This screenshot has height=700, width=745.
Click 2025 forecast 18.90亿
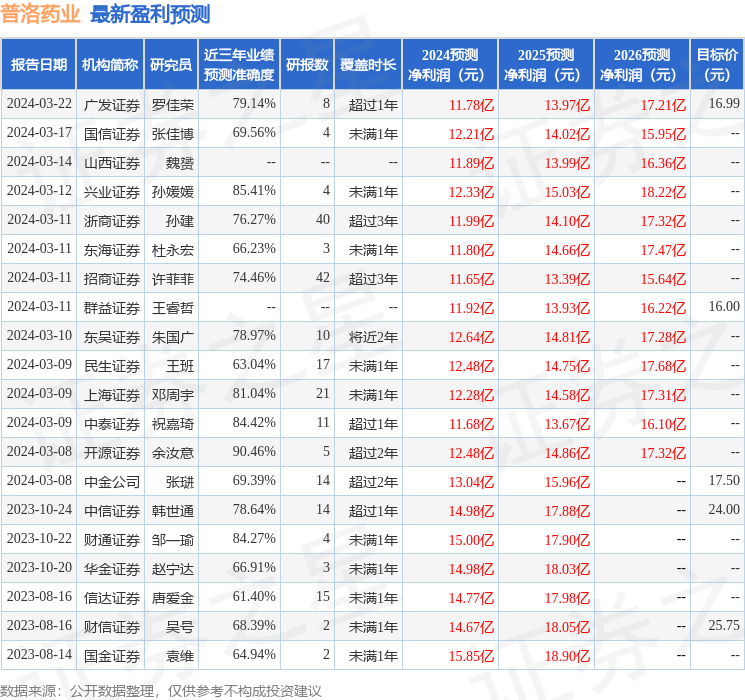point(567,656)
